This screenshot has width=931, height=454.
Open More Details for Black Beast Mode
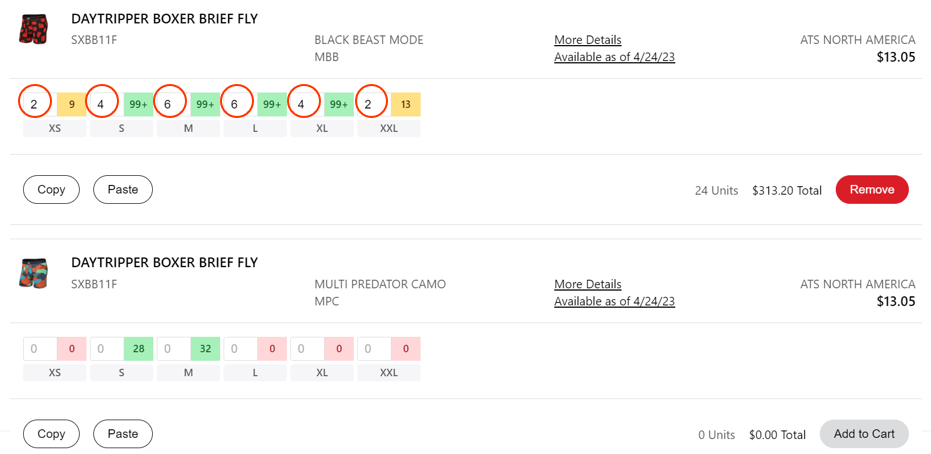pyautogui.click(x=588, y=40)
